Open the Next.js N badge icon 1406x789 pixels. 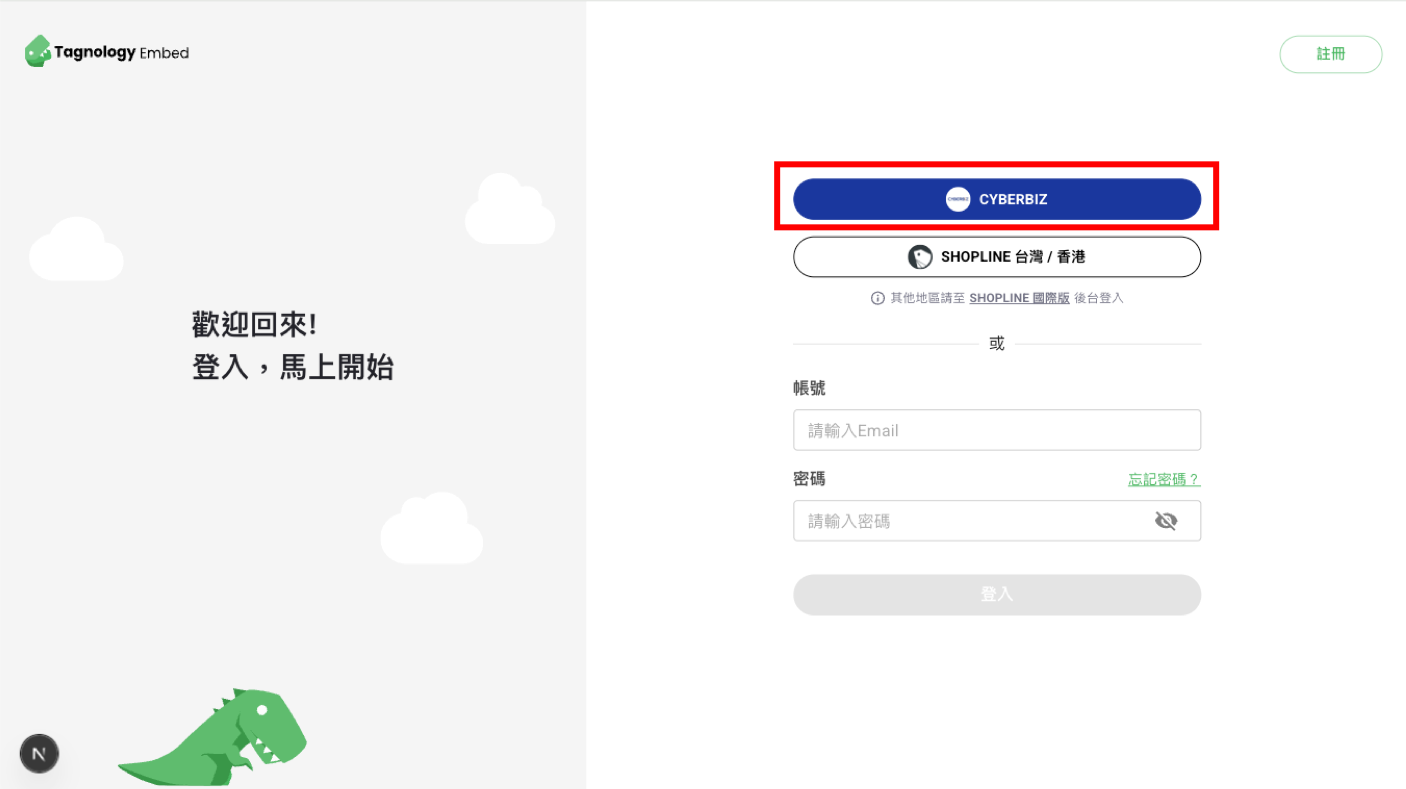[x=39, y=754]
